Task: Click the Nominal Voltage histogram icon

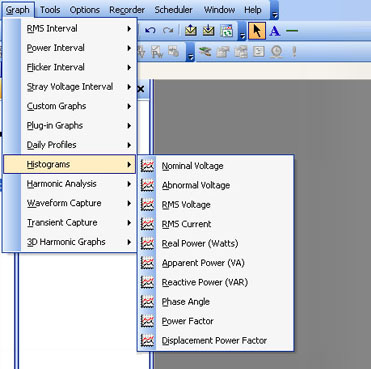Action: (147, 166)
